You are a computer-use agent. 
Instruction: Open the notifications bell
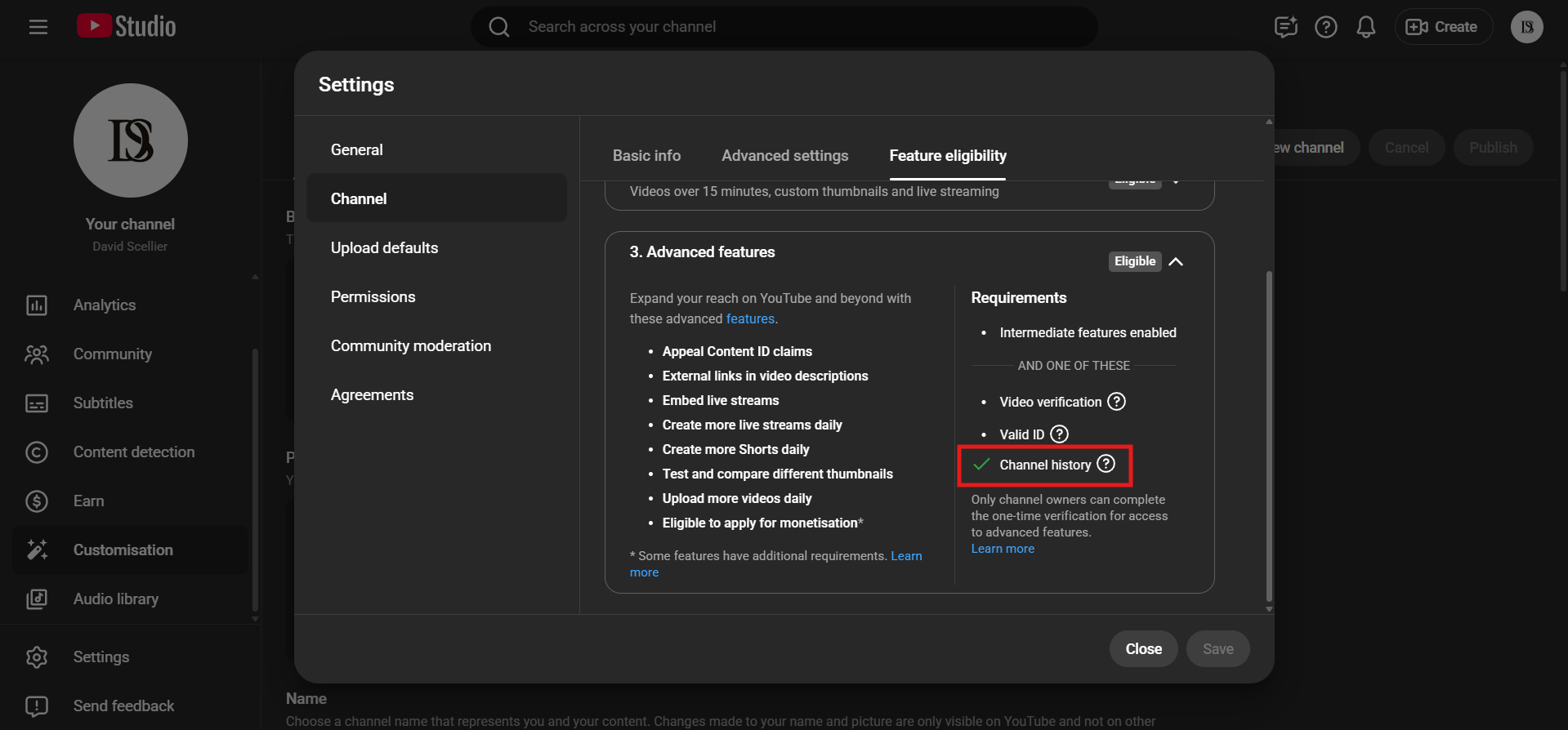pos(1365,27)
